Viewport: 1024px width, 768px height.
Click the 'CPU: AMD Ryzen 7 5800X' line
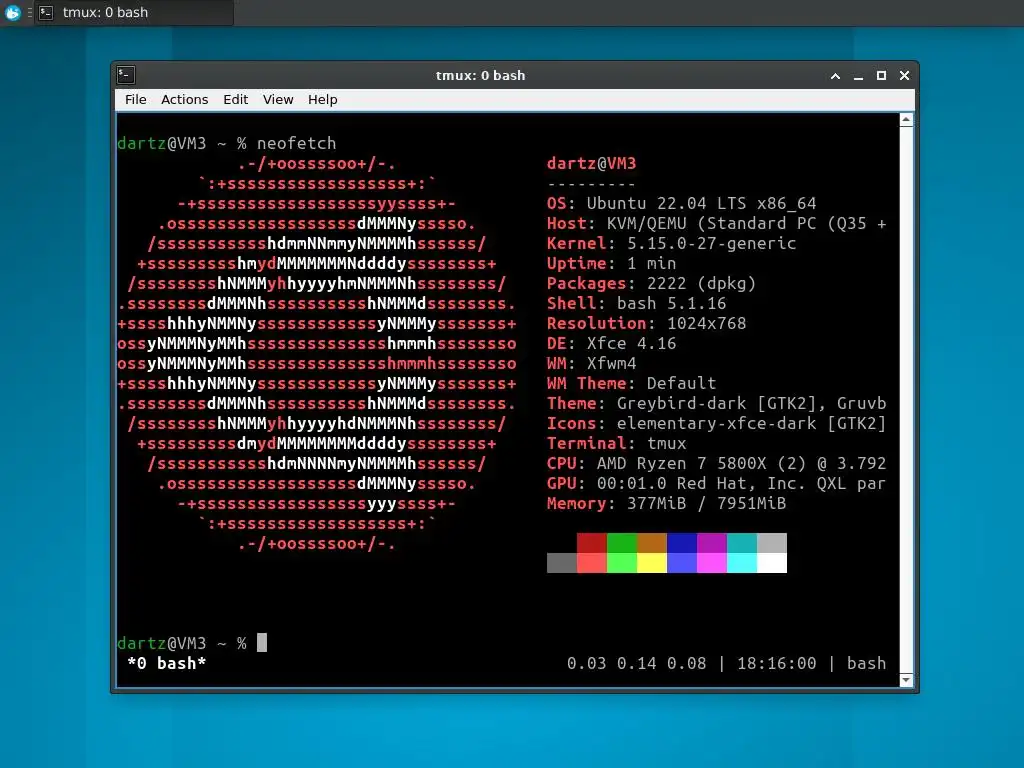click(716, 464)
